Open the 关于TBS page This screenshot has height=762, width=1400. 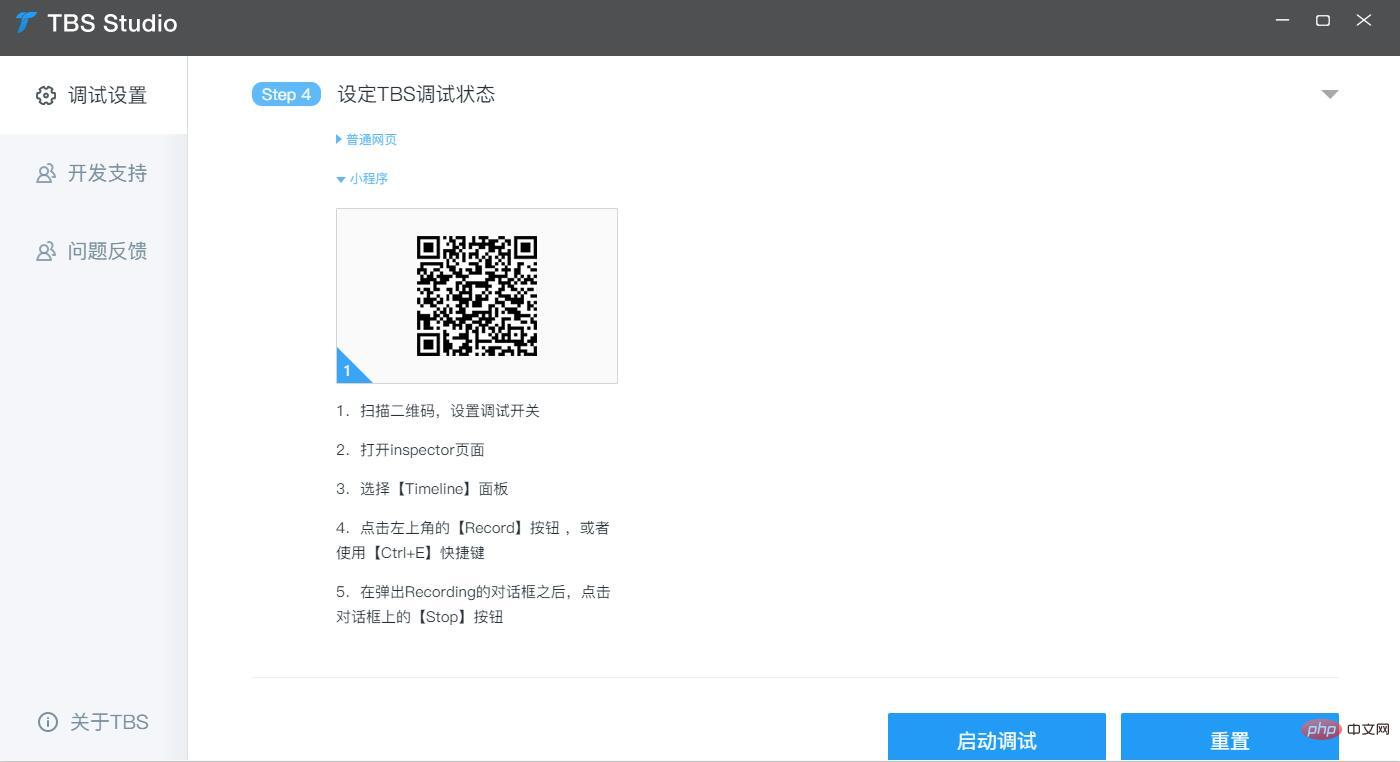tap(93, 722)
